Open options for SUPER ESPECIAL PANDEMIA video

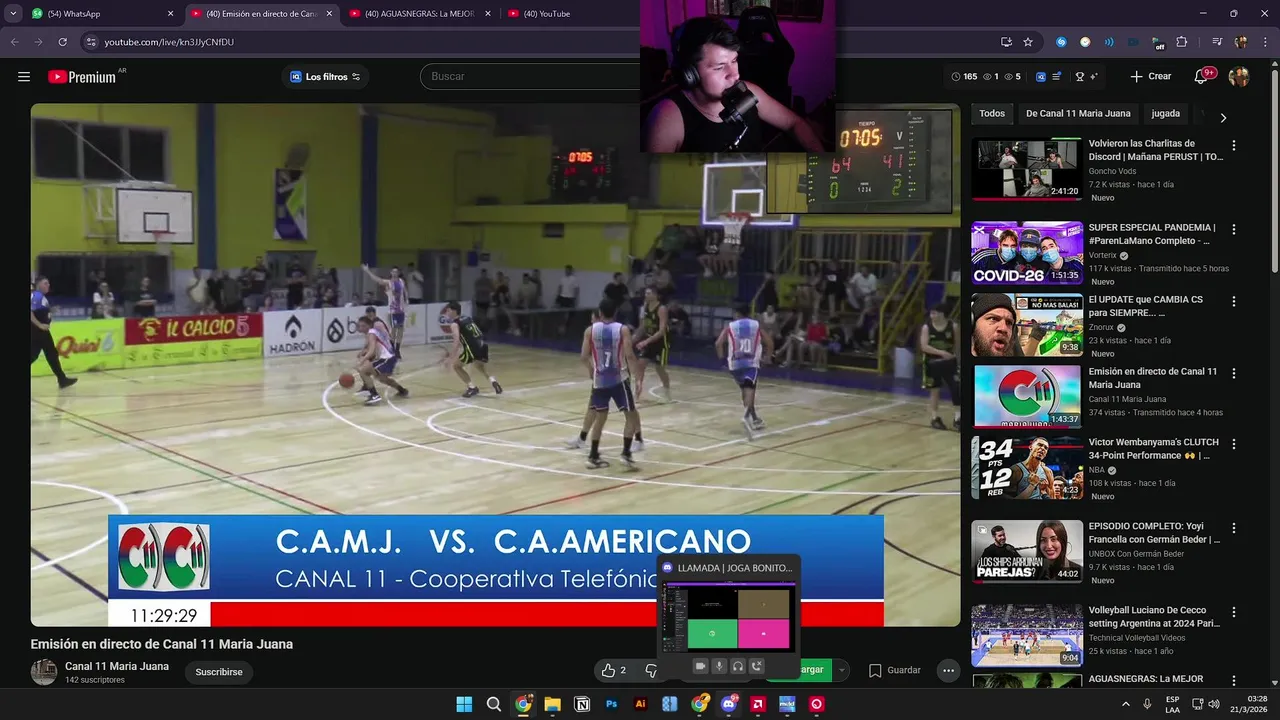[x=1233, y=229]
